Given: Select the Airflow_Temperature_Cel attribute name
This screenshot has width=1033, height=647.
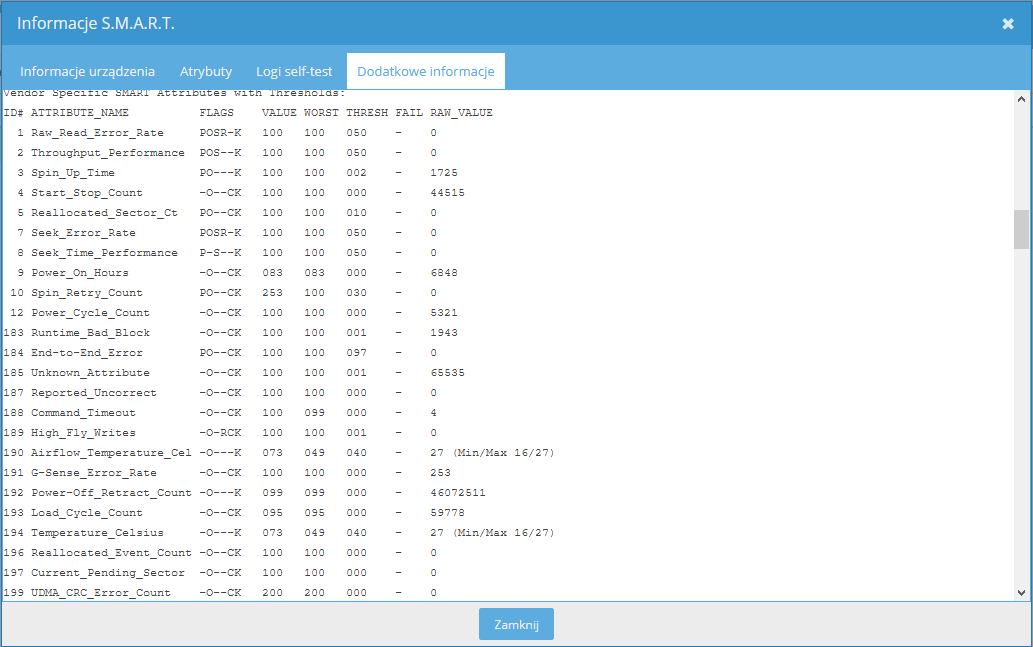Looking at the screenshot, I should pyautogui.click(x=111, y=453).
